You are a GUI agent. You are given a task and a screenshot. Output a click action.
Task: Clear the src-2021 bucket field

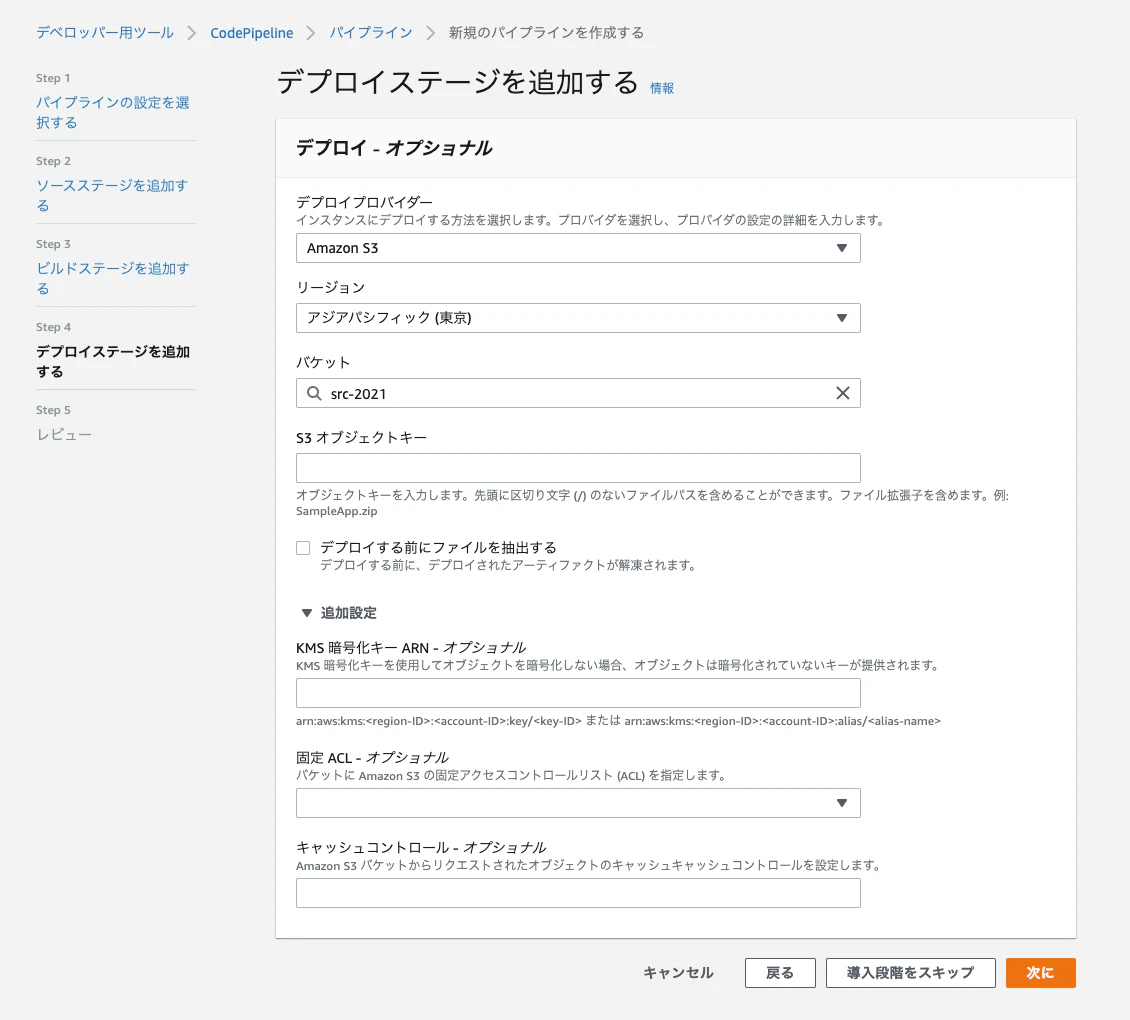[842, 393]
